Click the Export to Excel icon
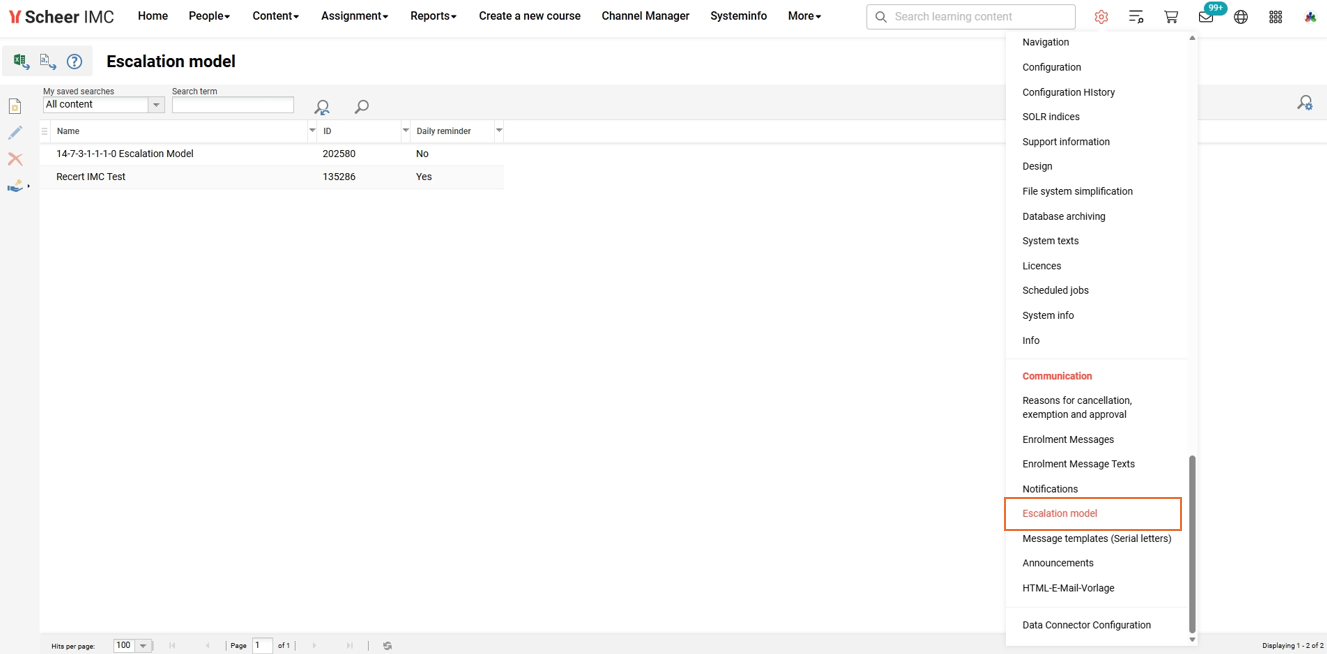This screenshot has width=1327, height=654. pyautogui.click(x=21, y=61)
